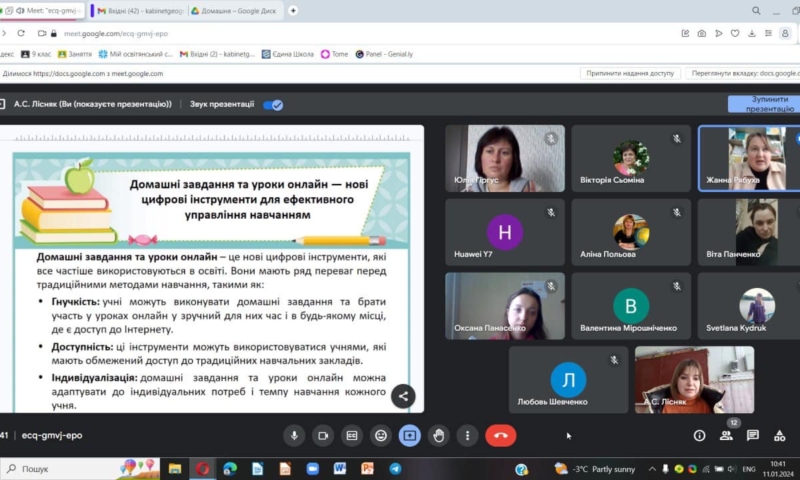Open Telegram from the taskbar
This screenshot has width=800, height=480.
395,469
